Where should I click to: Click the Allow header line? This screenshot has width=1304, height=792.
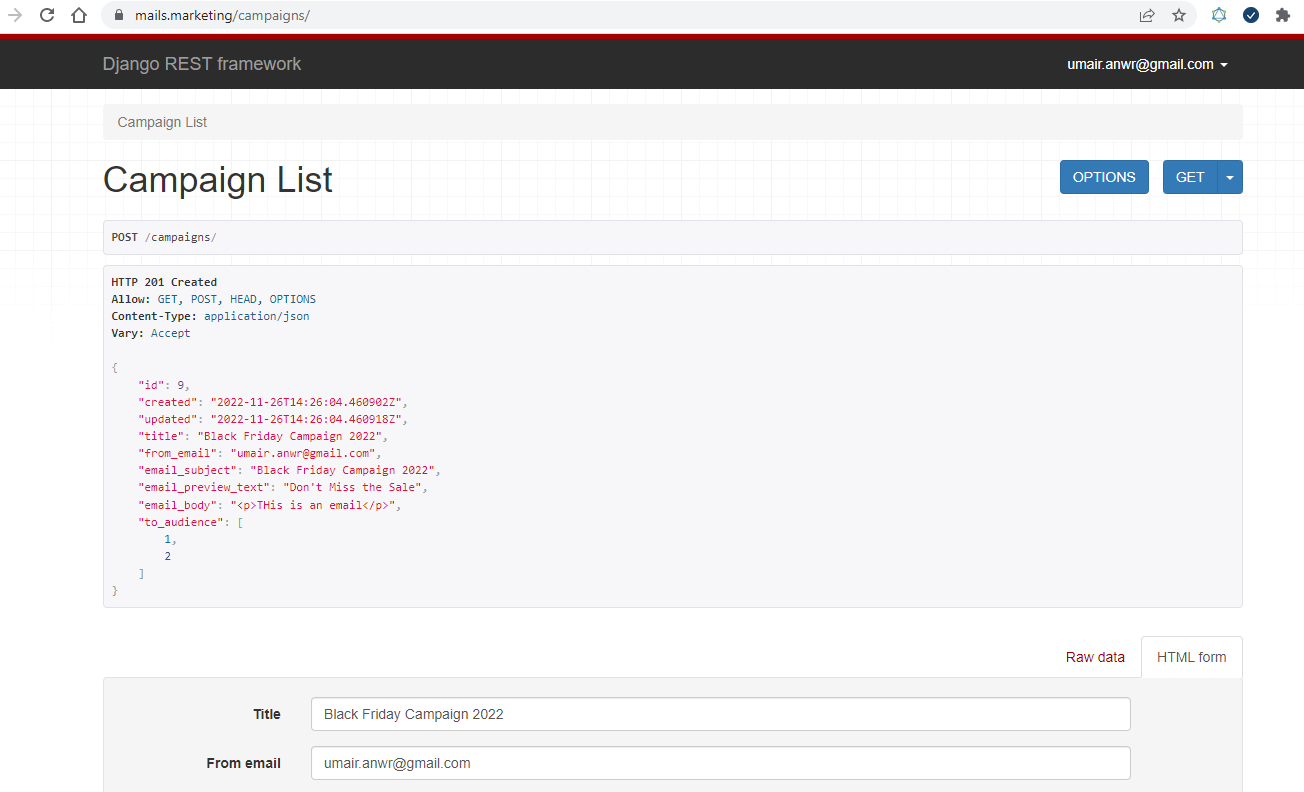pos(214,299)
